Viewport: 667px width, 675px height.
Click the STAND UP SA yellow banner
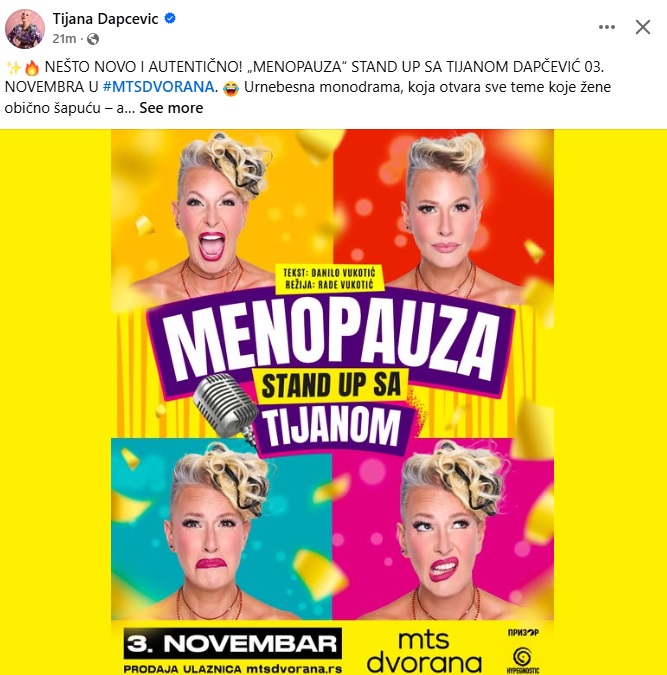tap(331, 385)
